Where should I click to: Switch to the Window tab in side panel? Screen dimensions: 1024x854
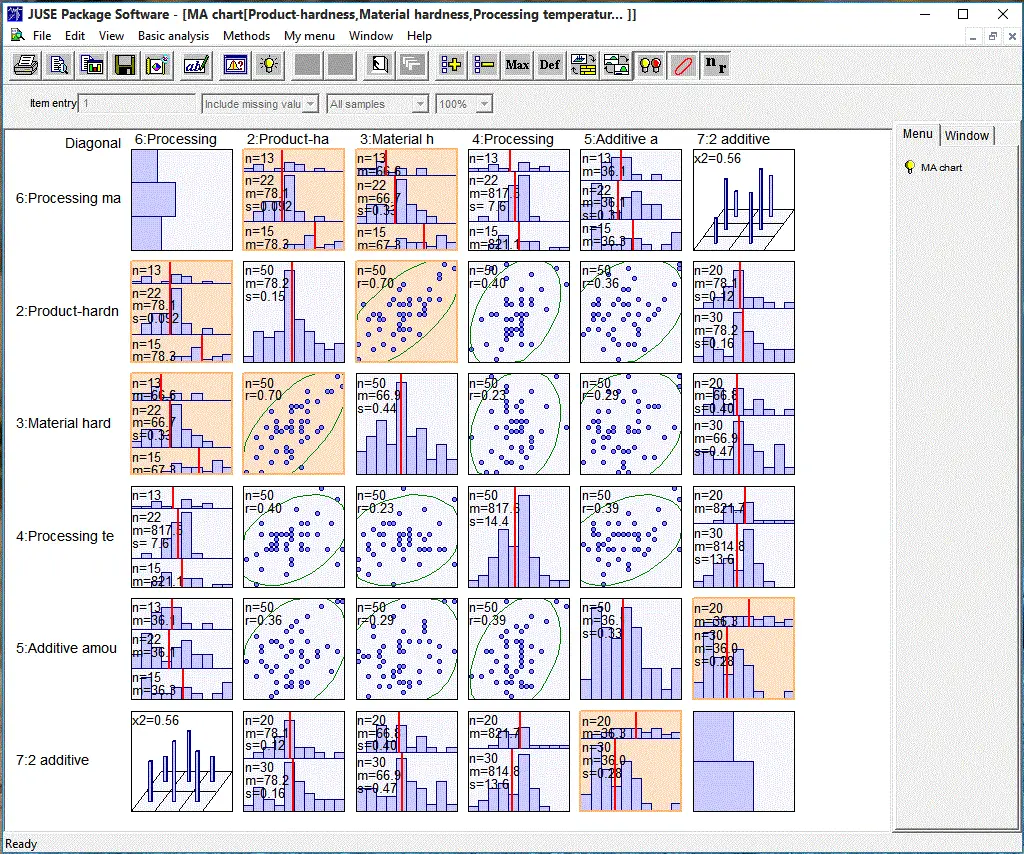point(966,135)
